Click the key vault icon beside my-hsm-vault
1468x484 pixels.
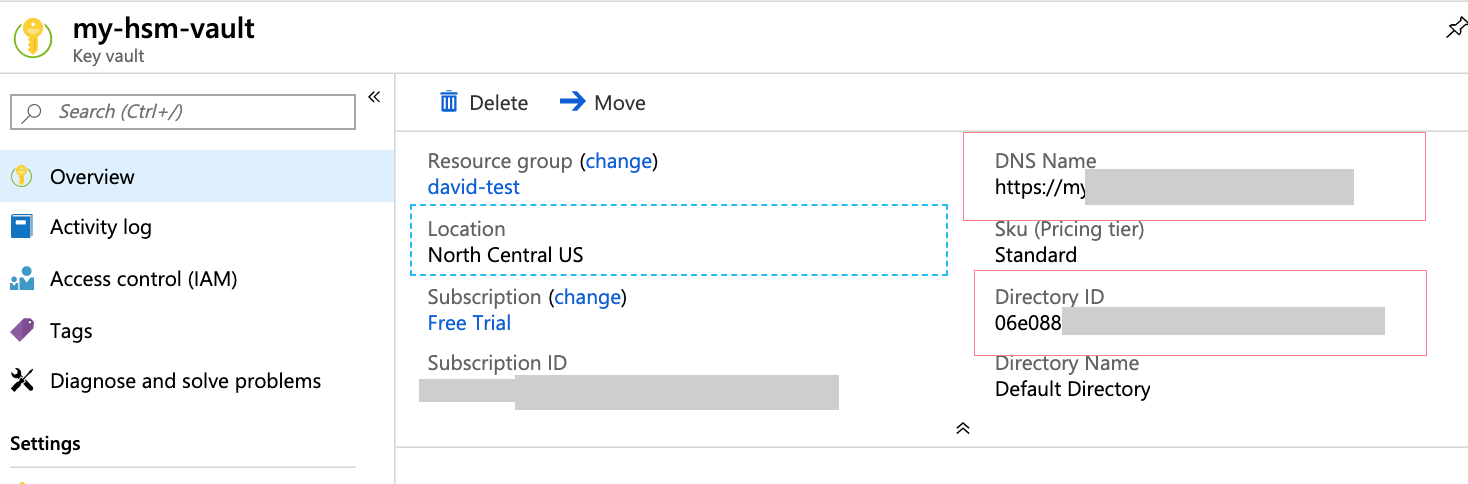pyautogui.click(x=32, y=36)
